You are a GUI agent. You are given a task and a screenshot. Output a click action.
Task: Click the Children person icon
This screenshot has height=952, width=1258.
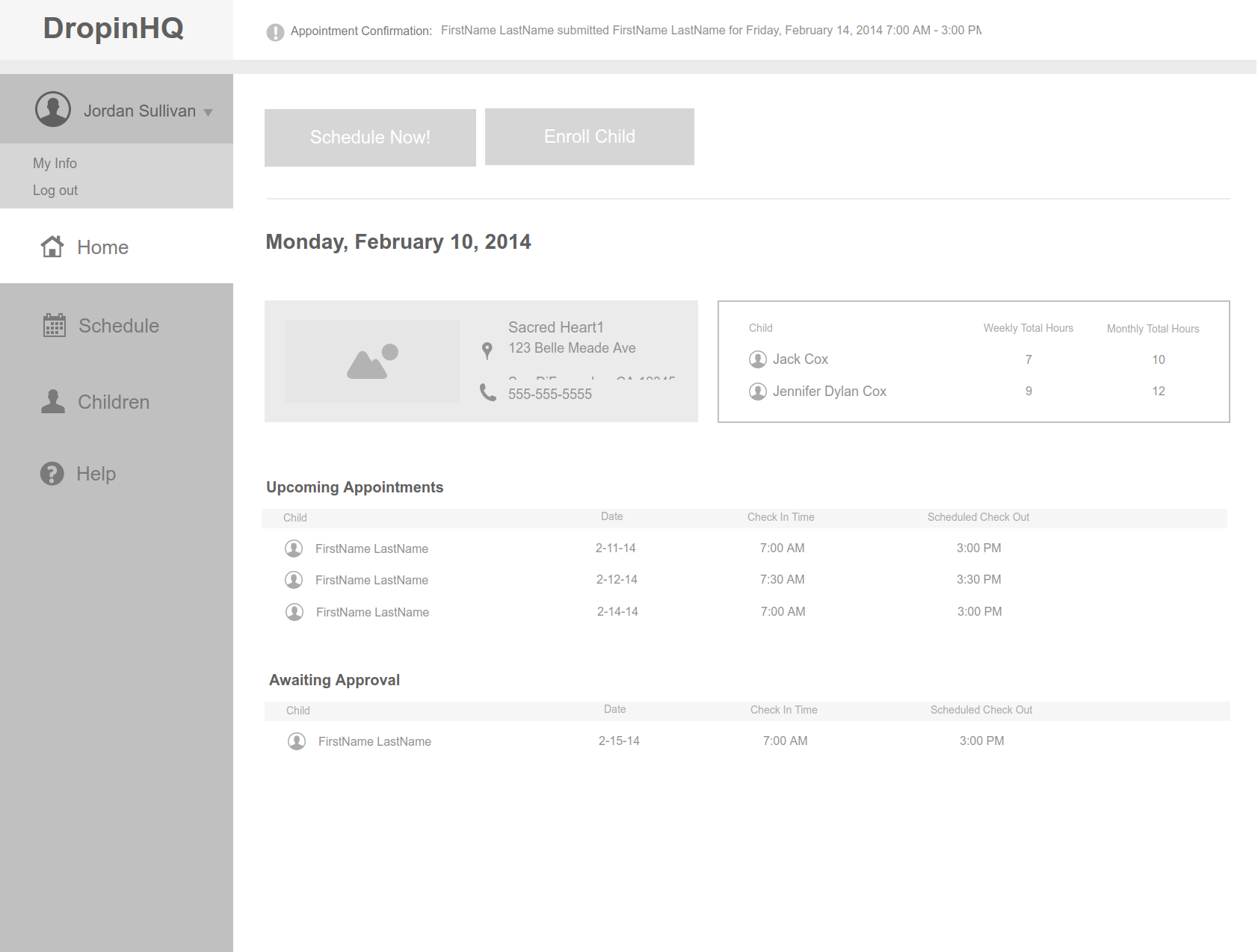(x=52, y=401)
